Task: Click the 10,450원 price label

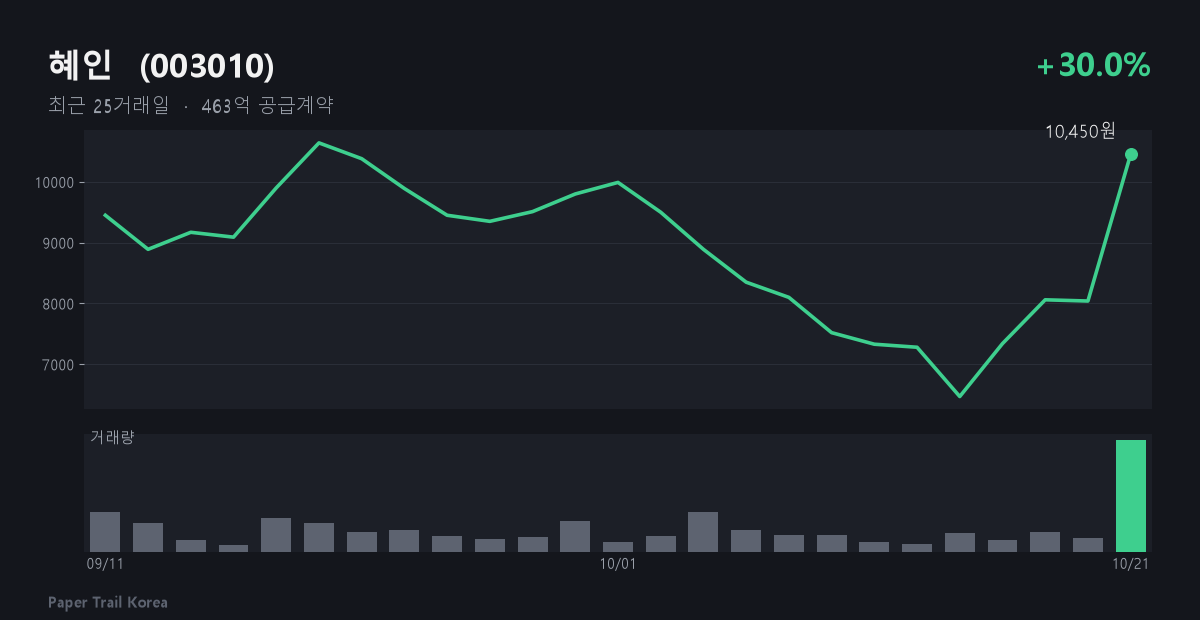Action: pos(1080,131)
